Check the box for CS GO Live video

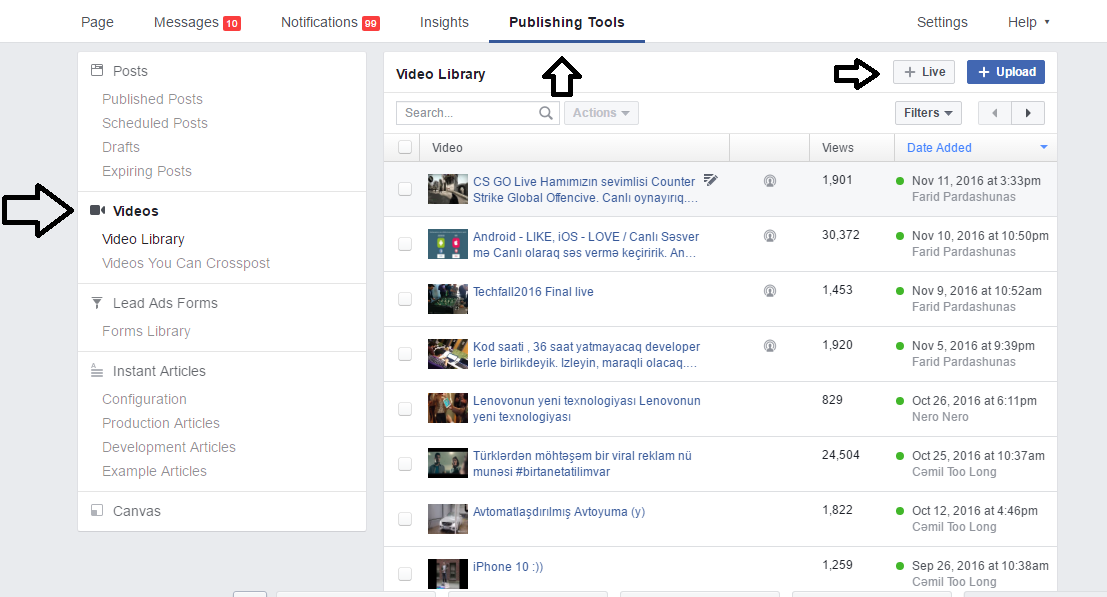(x=405, y=189)
